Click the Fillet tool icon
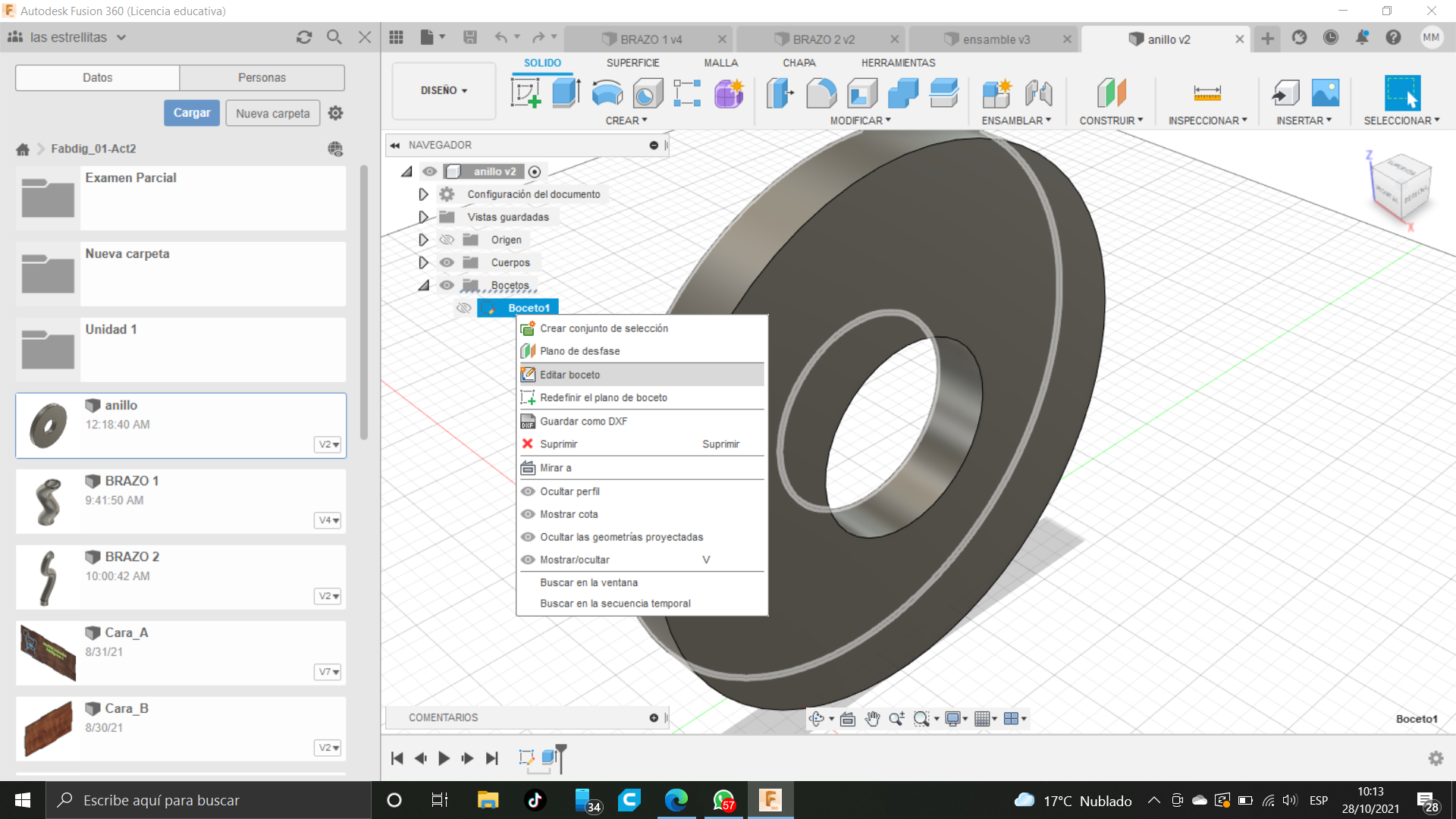This screenshot has width=1456, height=819. (821, 93)
